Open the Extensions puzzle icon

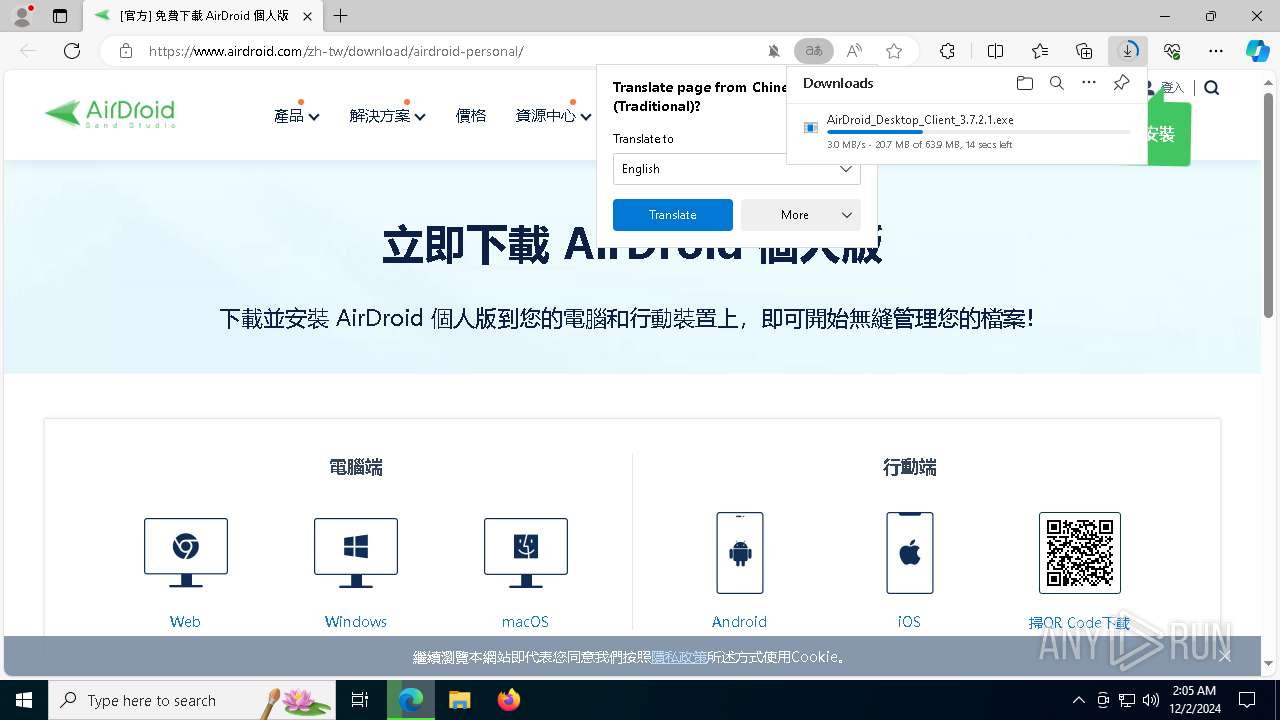pyautogui.click(x=947, y=51)
